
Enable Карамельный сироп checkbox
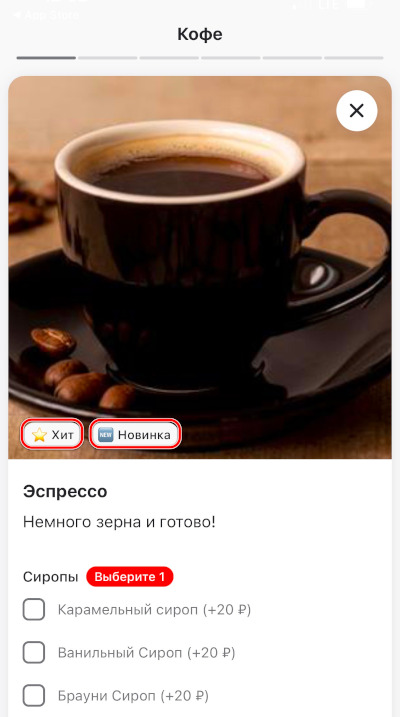pyautogui.click(x=34, y=609)
